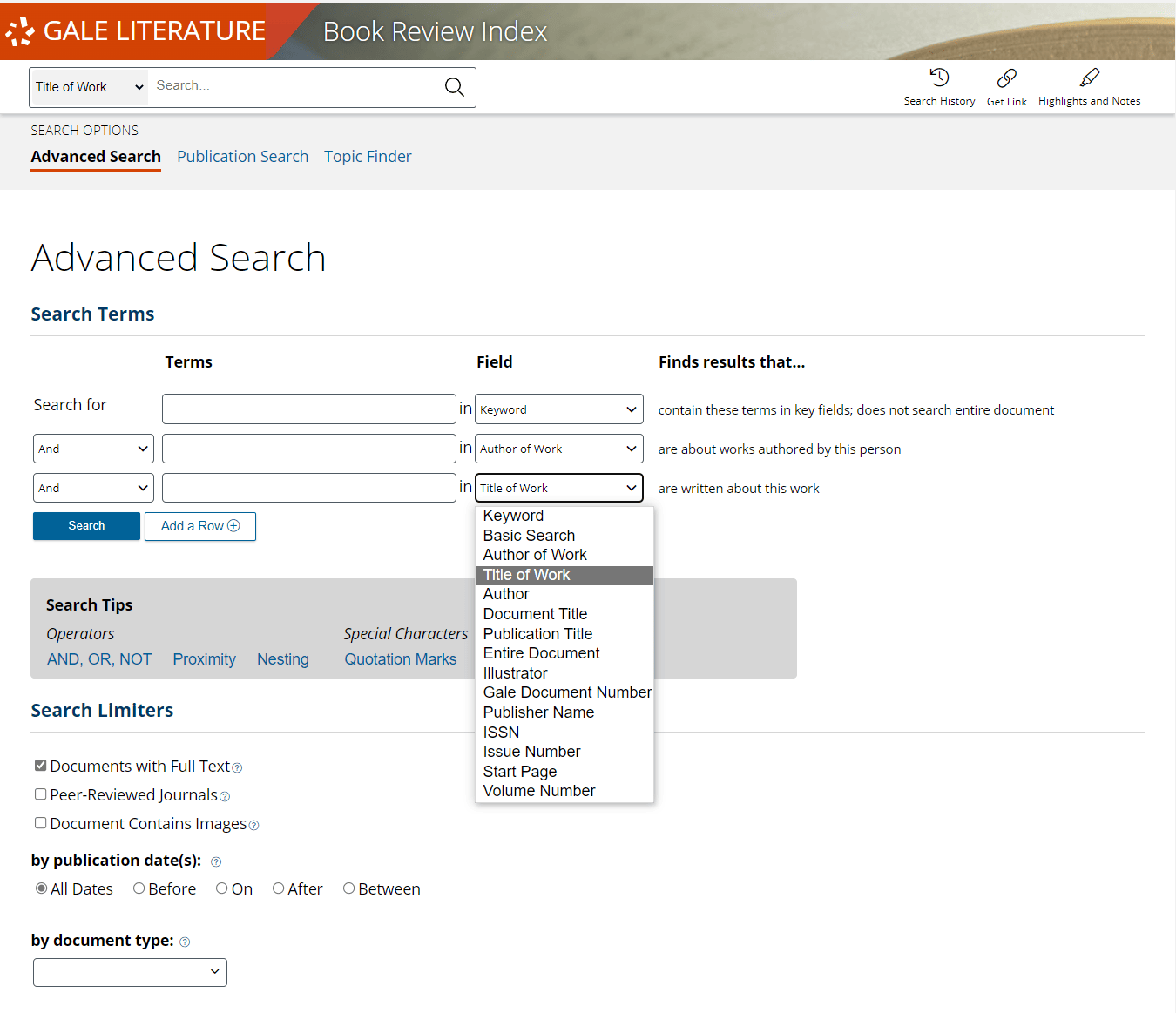Image resolution: width=1176 pixels, height=1013 pixels.
Task: Open first And operator dropdown
Action: tap(93, 449)
